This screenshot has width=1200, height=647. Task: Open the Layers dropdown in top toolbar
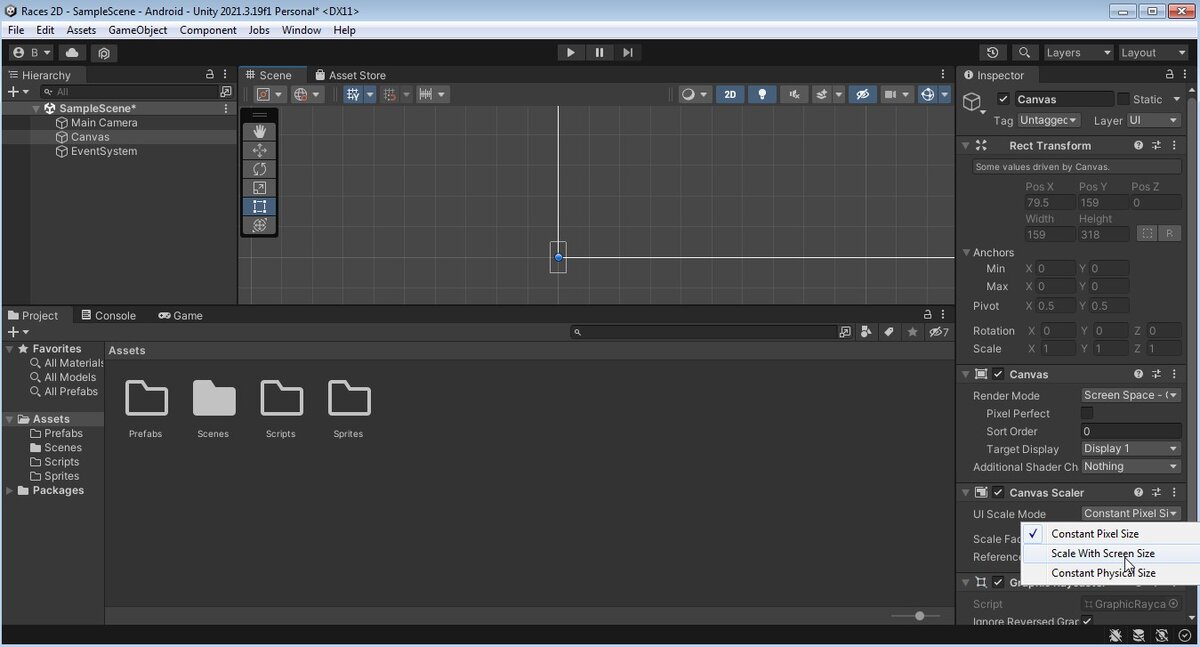(x=1078, y=53)
